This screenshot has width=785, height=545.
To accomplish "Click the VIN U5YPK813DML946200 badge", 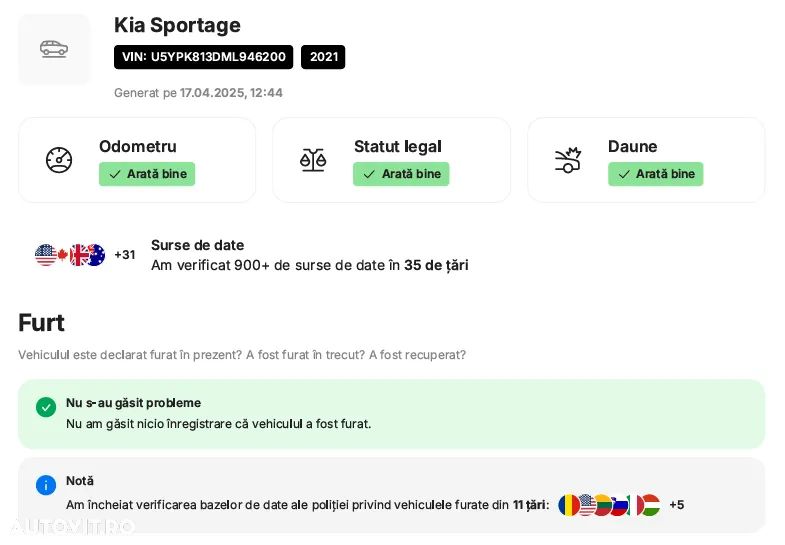I will coord(204,57).
